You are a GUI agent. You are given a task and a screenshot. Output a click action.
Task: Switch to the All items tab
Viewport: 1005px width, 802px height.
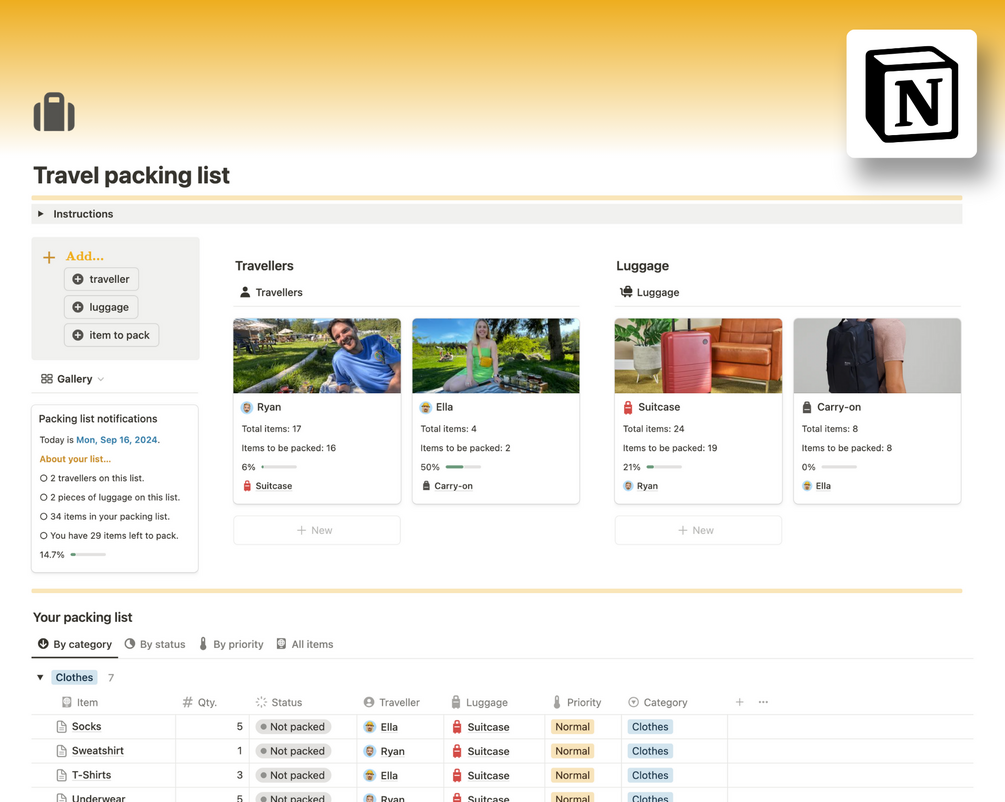tap(304, 644)
